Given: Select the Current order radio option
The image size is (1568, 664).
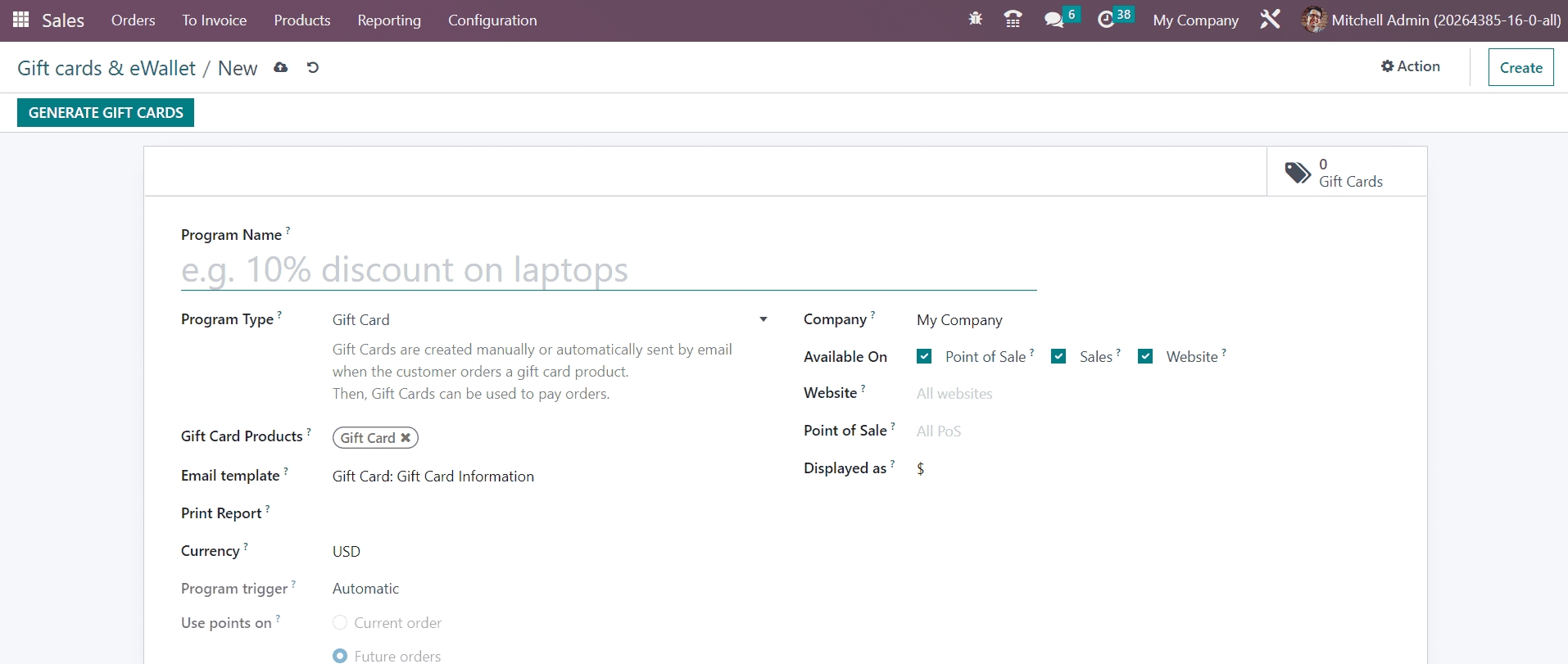Looking at the screenshot, I should [340, 623].
